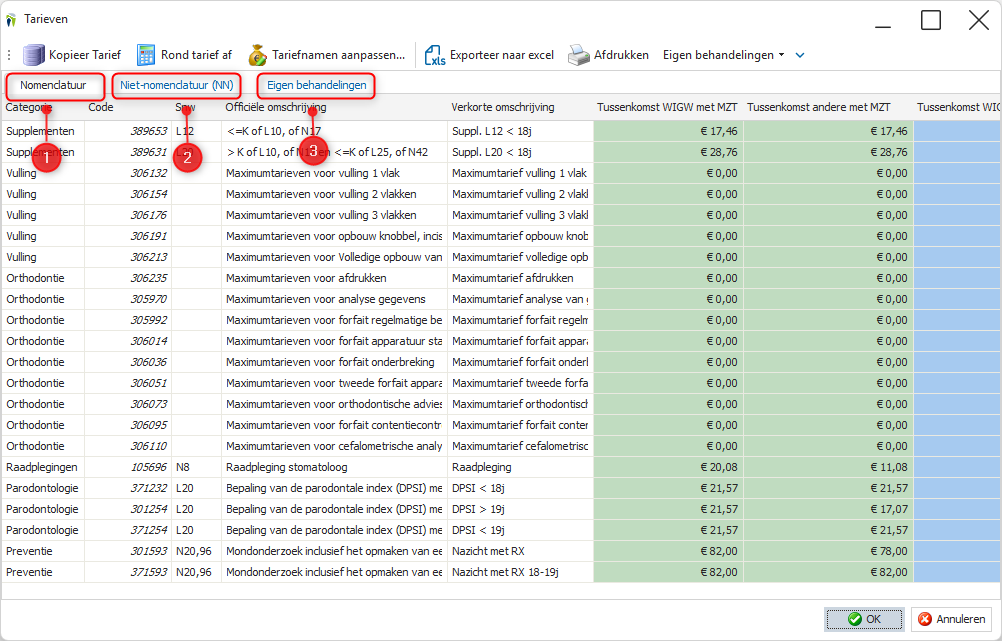Screen dimensions: 1002x641
Task: Select the Raadpleging stomatoloog description cell
Action: coord(335,467)
